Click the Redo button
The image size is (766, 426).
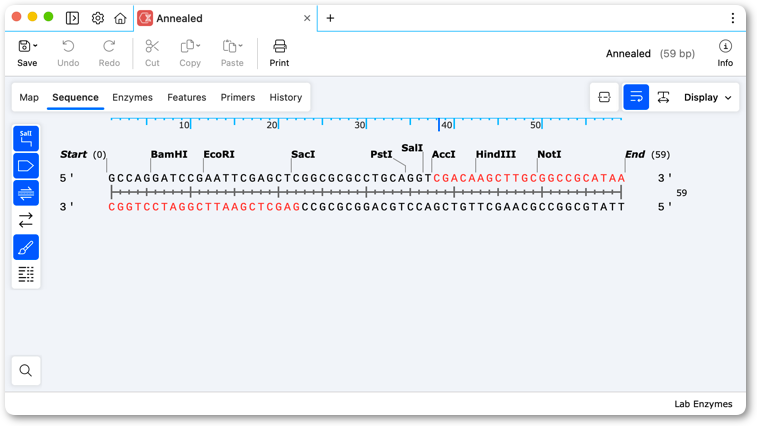[x=109, y=53]
